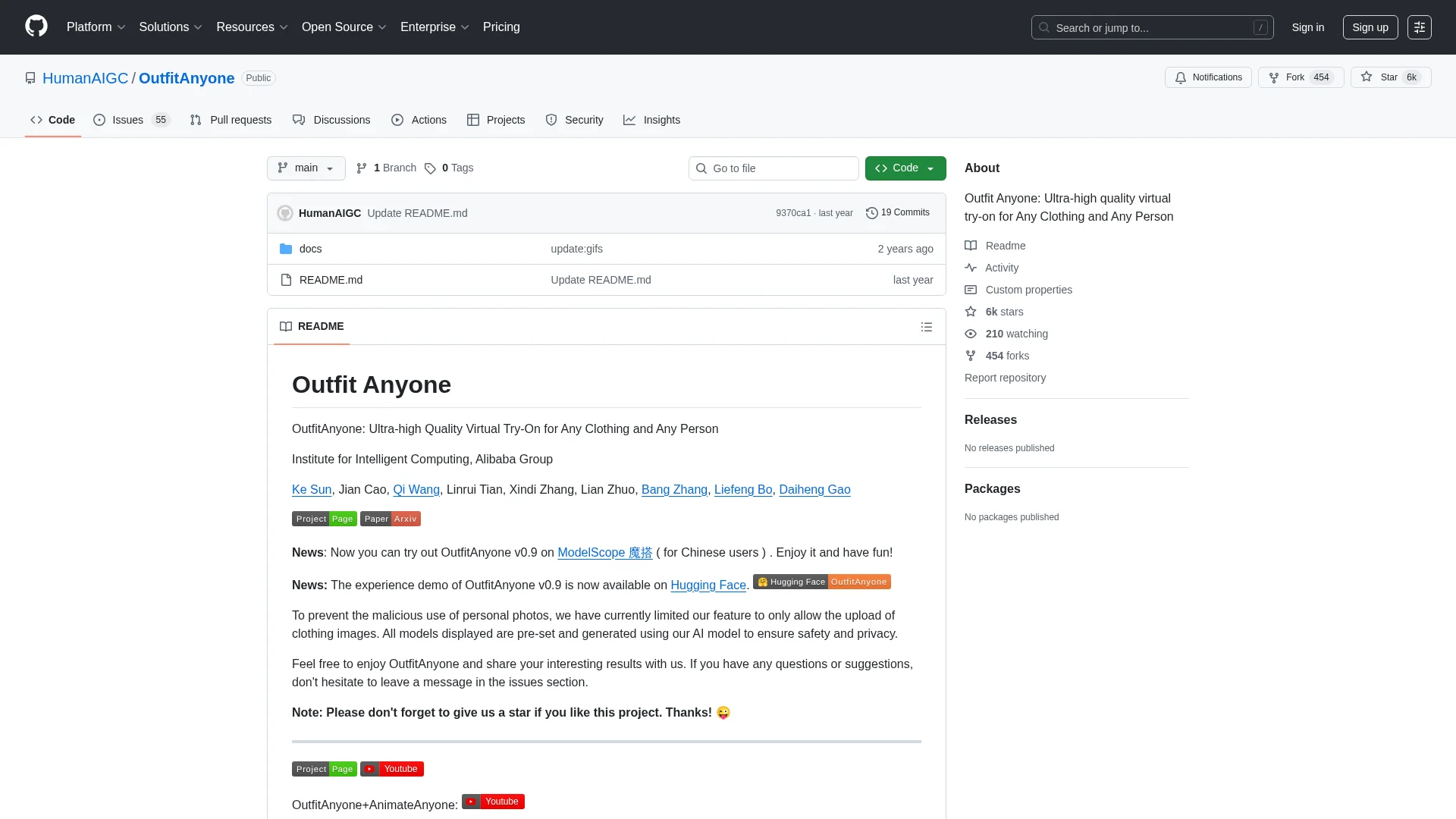Image resolution: width=1456 pixels, height=819 pixels.
Task: Click the Sign up button
Action: (x=1370, y=27)
